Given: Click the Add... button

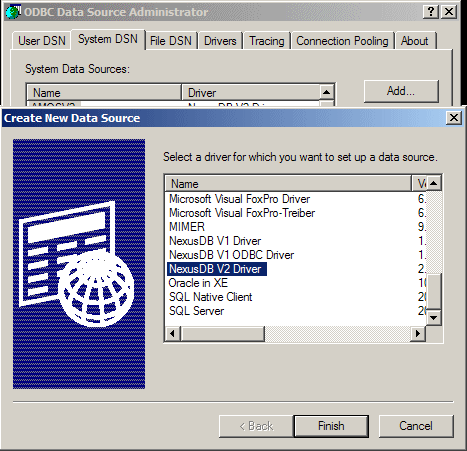Looking at the screenshot, I should pos(401,91).
